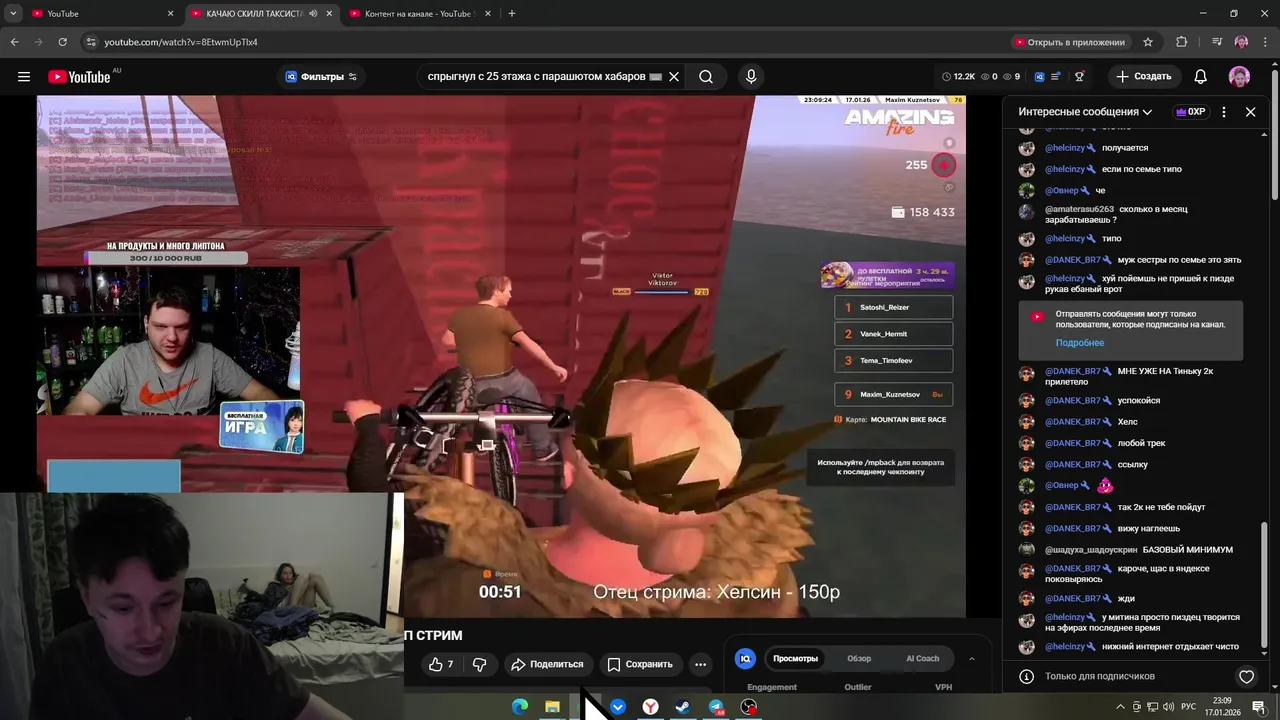Open OBS Studio from the taskbar

[748, 707]
